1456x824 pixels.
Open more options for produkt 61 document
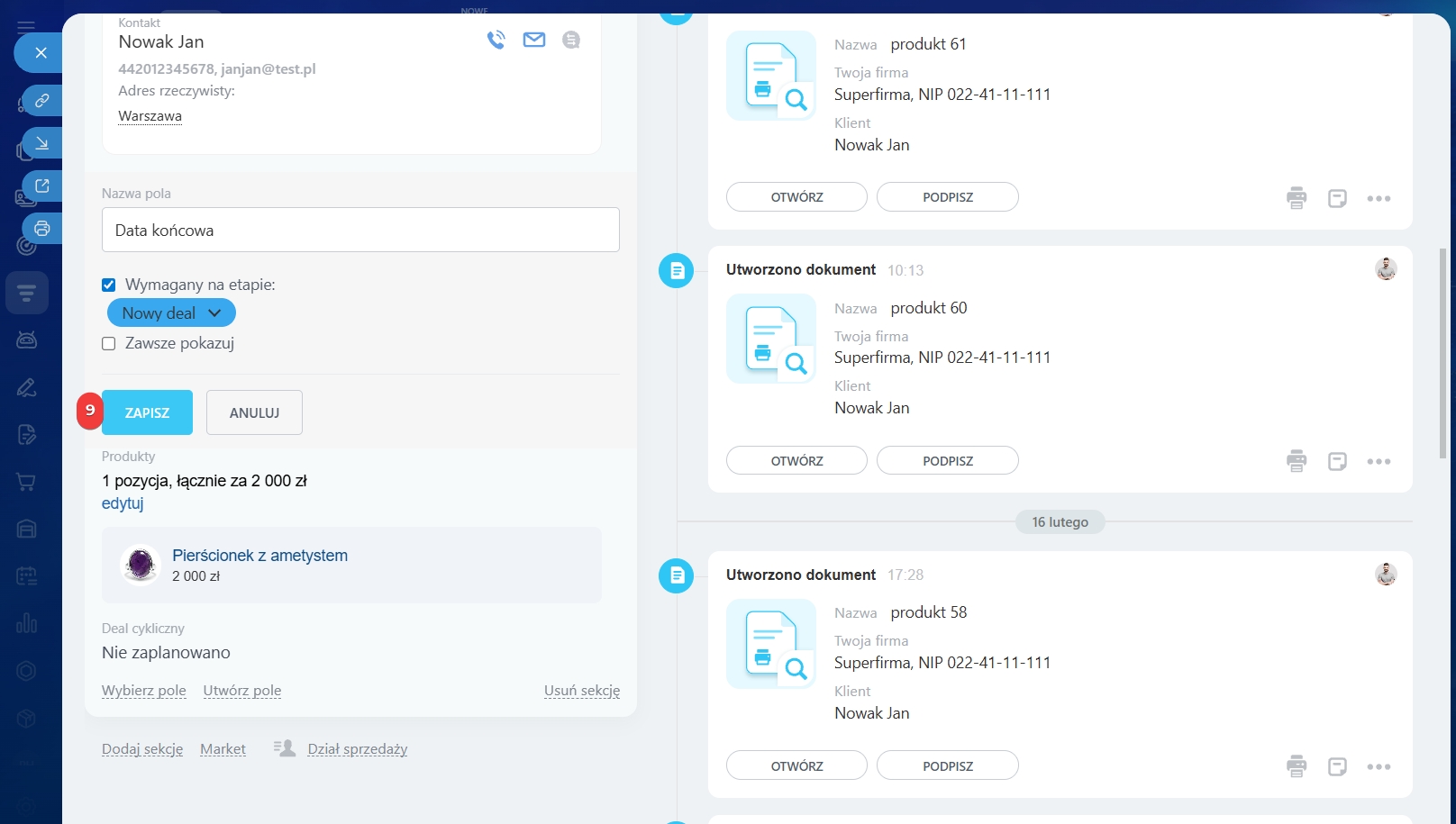click(1379, 198)
